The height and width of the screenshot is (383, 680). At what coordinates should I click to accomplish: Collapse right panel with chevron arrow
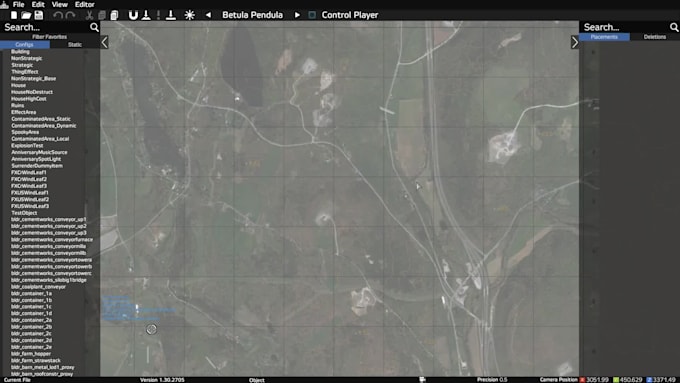tap(575, 43)
